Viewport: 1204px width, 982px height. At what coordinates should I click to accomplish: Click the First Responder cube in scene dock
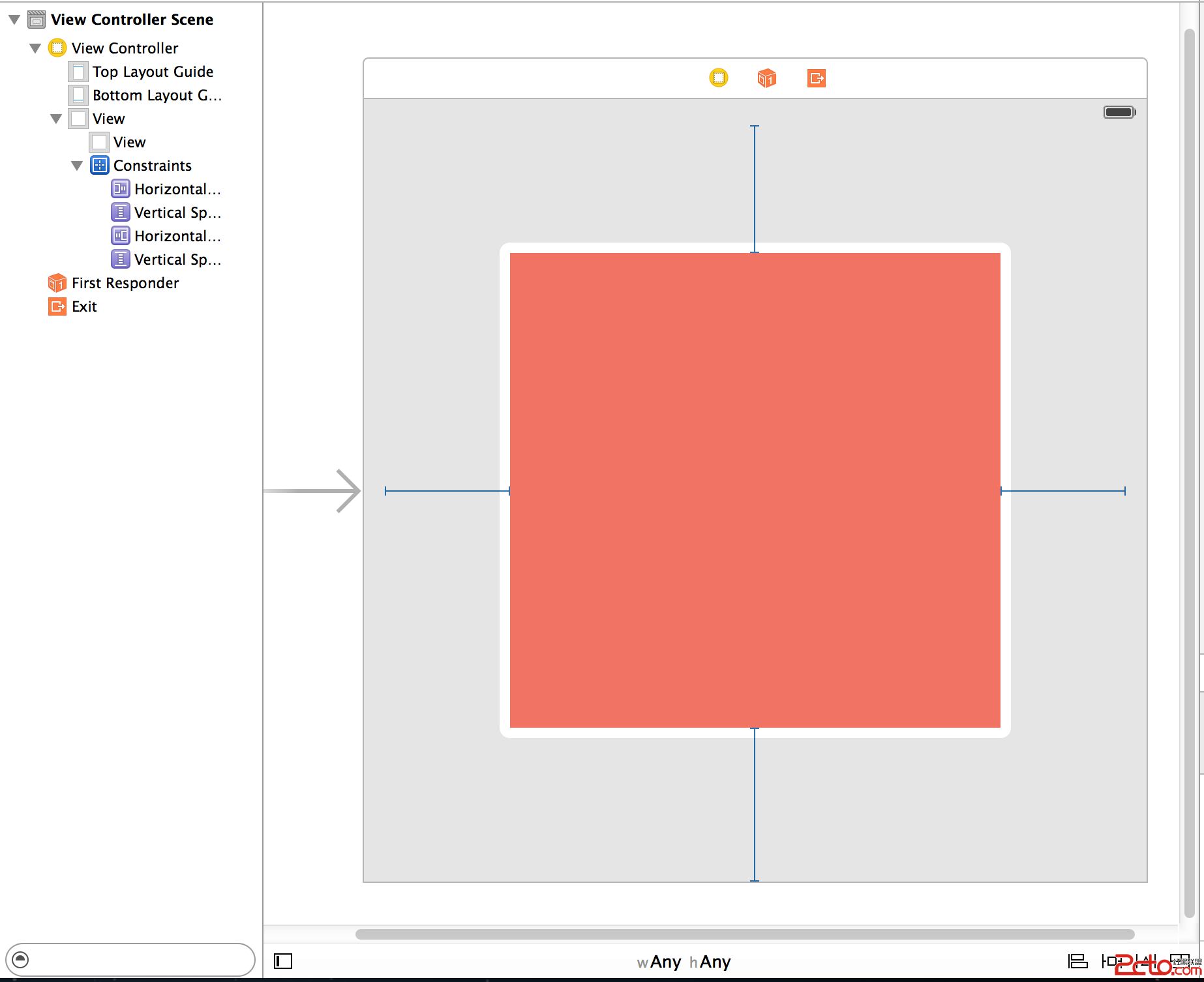click(x=767, y=78)
